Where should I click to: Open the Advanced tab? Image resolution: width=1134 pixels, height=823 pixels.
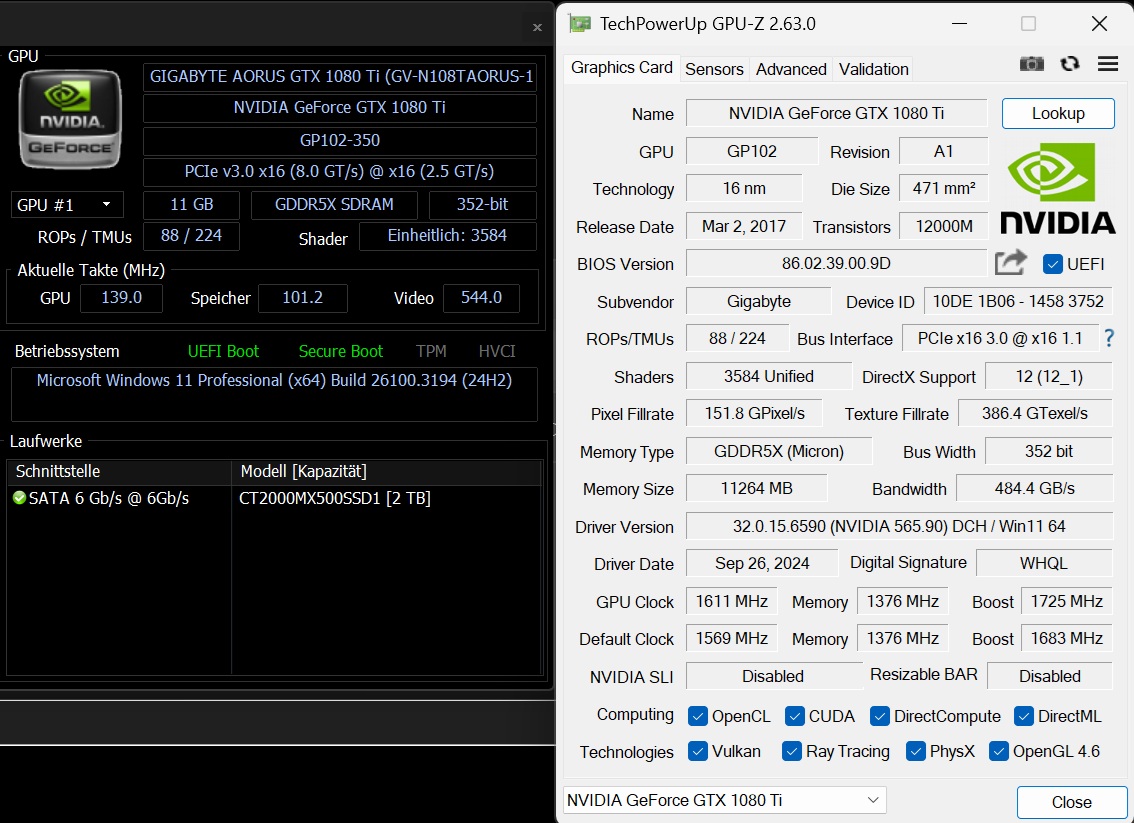coord(790,69)
